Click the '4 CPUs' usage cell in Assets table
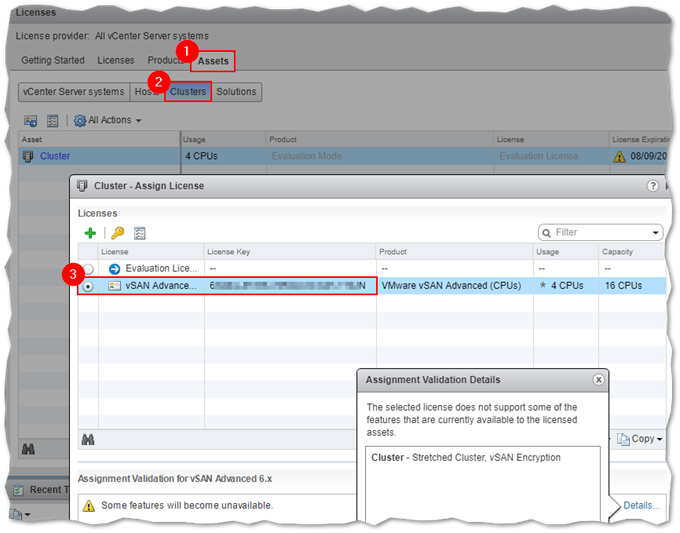The width and height of the screenshot is (680, 533). point(223,156)
